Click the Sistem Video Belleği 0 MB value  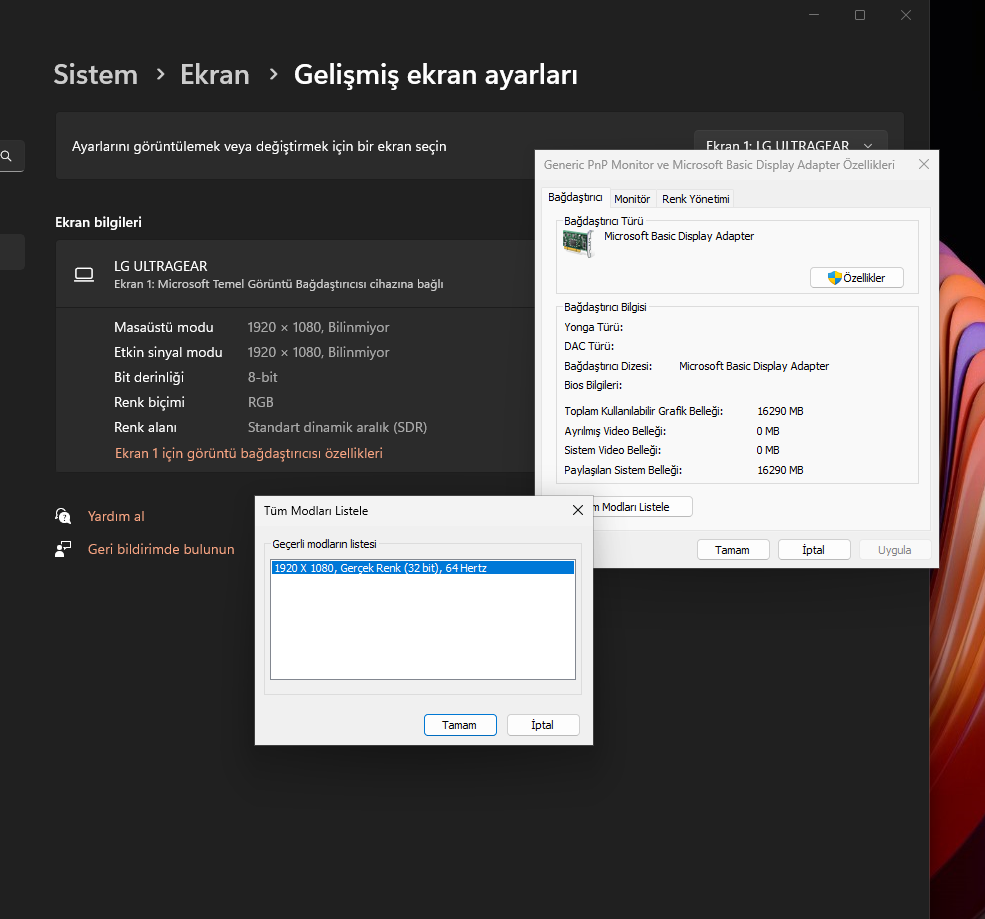pyautogui.click(x=768, y=450)
